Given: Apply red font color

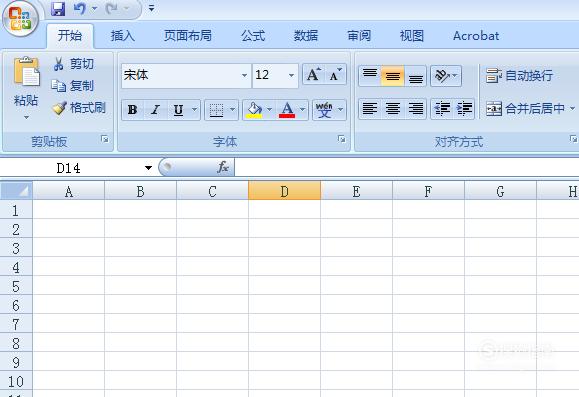Looking at the screenshot, I should coord(287,110).
